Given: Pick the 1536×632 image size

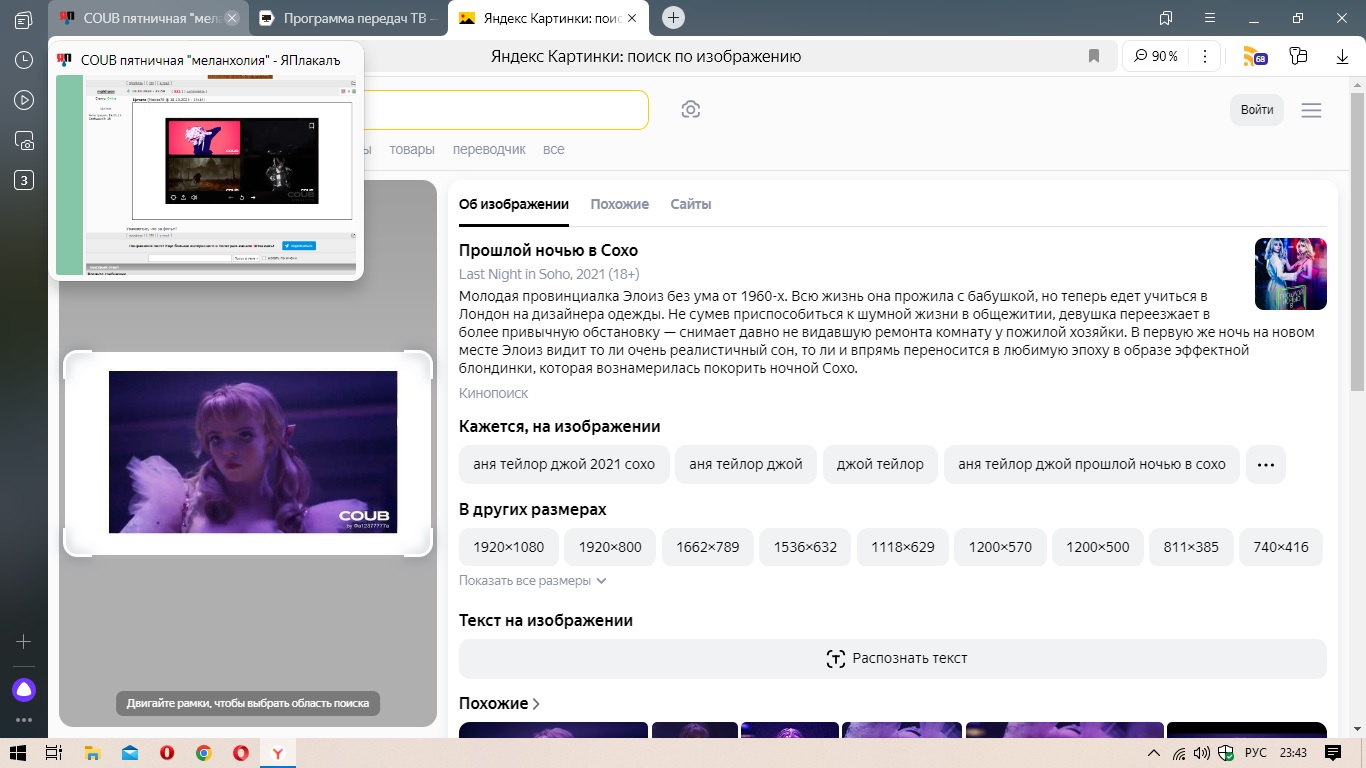Looking at the screenshot, I should [805, 547].
